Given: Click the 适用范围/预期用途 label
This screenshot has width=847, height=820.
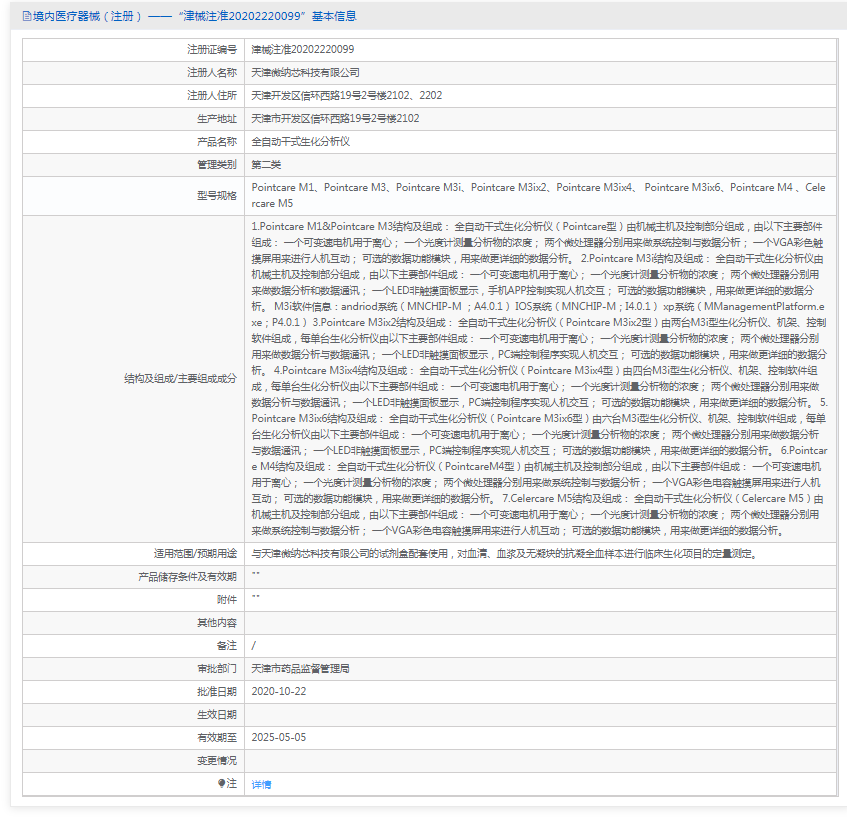Looking at the screenshot, I should (x=195, y=554).
